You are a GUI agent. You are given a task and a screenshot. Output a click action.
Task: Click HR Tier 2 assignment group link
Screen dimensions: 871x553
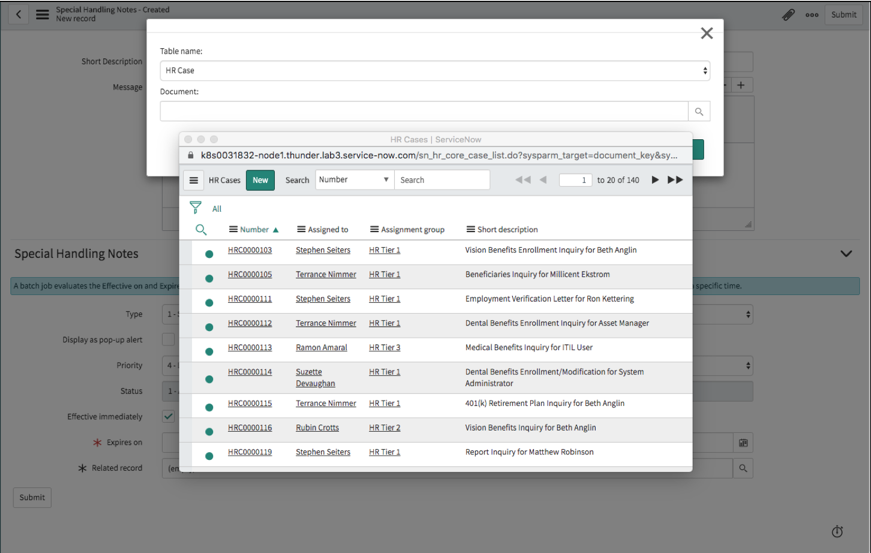[x=384, y=428]
